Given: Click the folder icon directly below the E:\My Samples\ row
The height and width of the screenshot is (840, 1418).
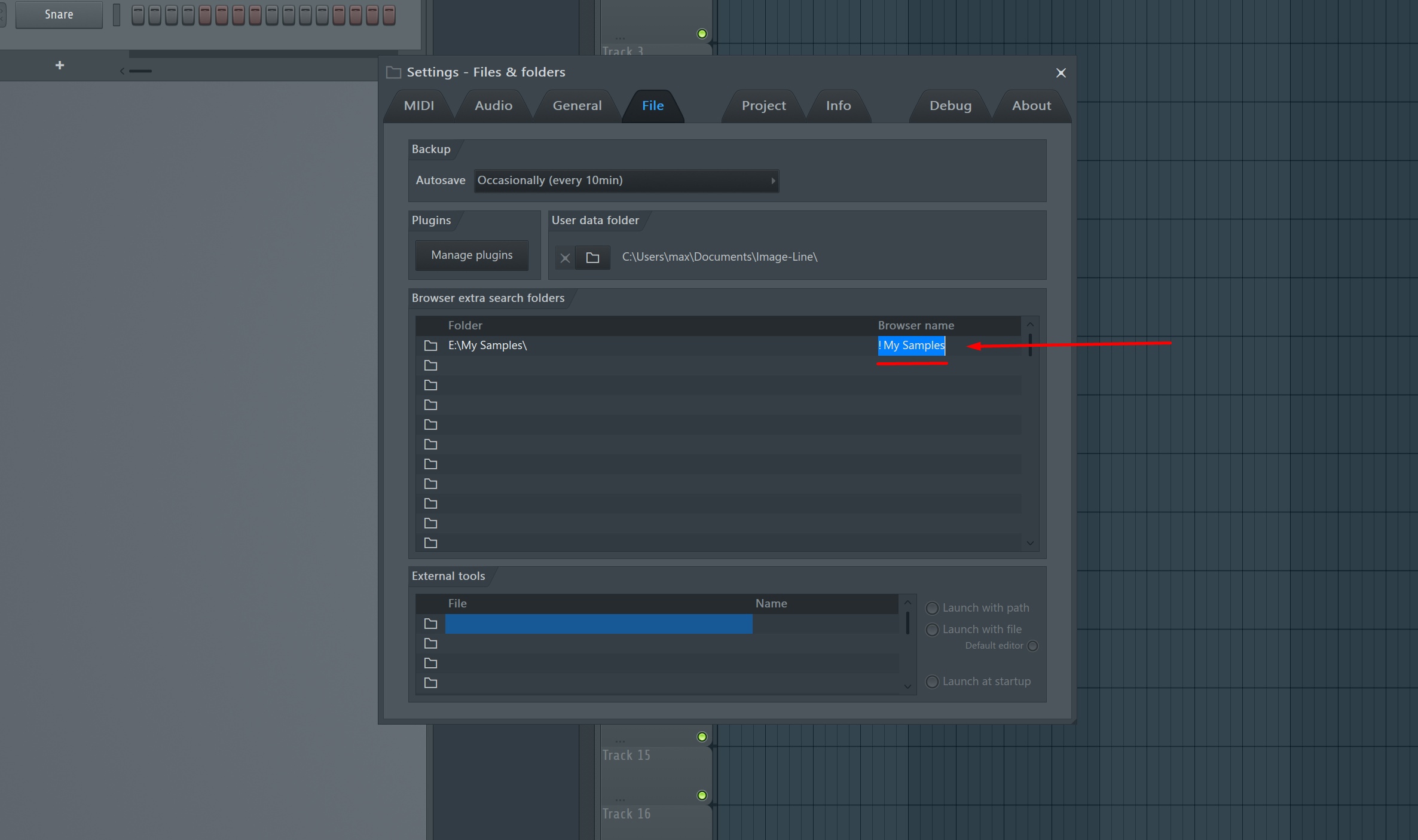Looking at the screenshot, I should click(430, 365).
